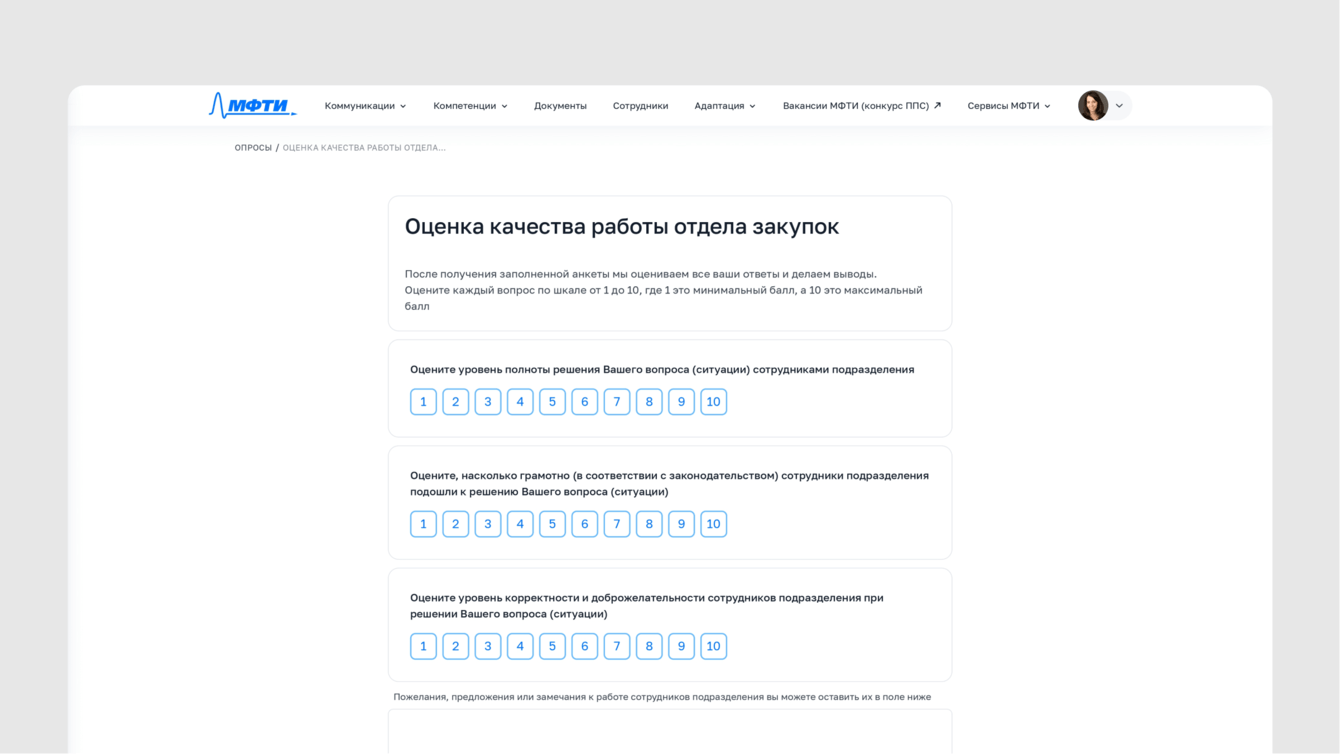The image size is (1340, 754).
Task: Rate 10 for полноты решения question
Action: (714, 402)
